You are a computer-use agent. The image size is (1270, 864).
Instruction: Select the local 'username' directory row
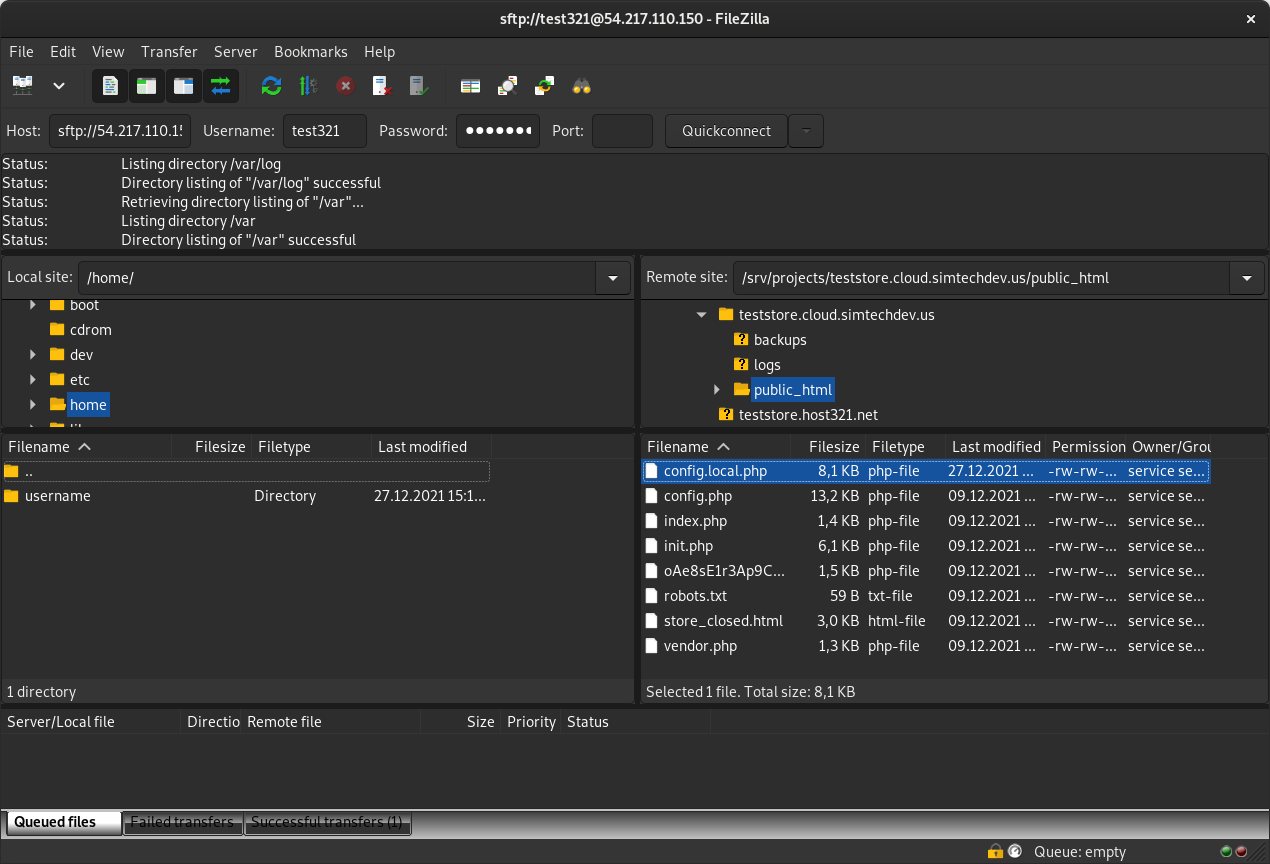246,496
